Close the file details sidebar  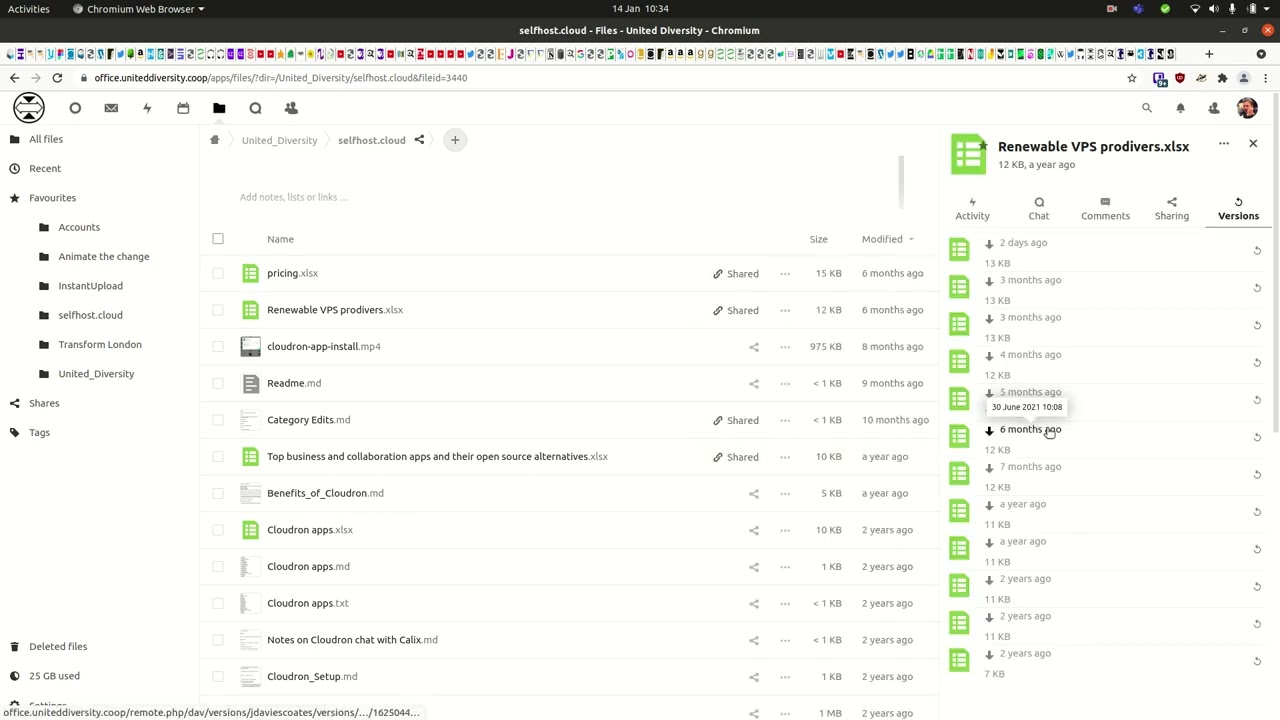coord(1253,144)
